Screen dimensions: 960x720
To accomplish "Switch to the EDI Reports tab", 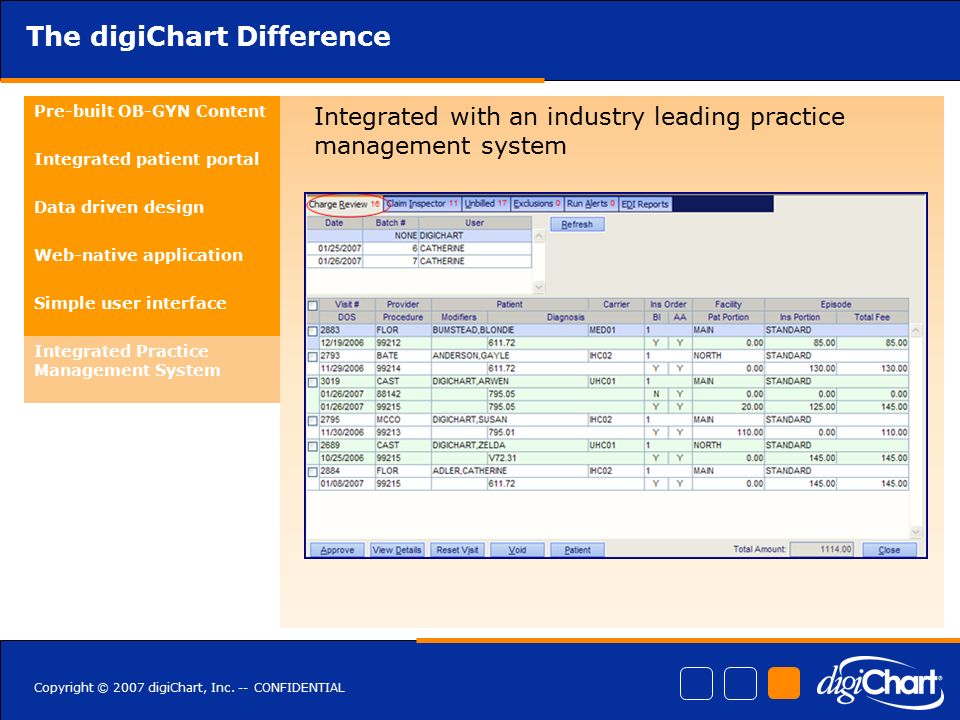I will (x=645, y=204).
